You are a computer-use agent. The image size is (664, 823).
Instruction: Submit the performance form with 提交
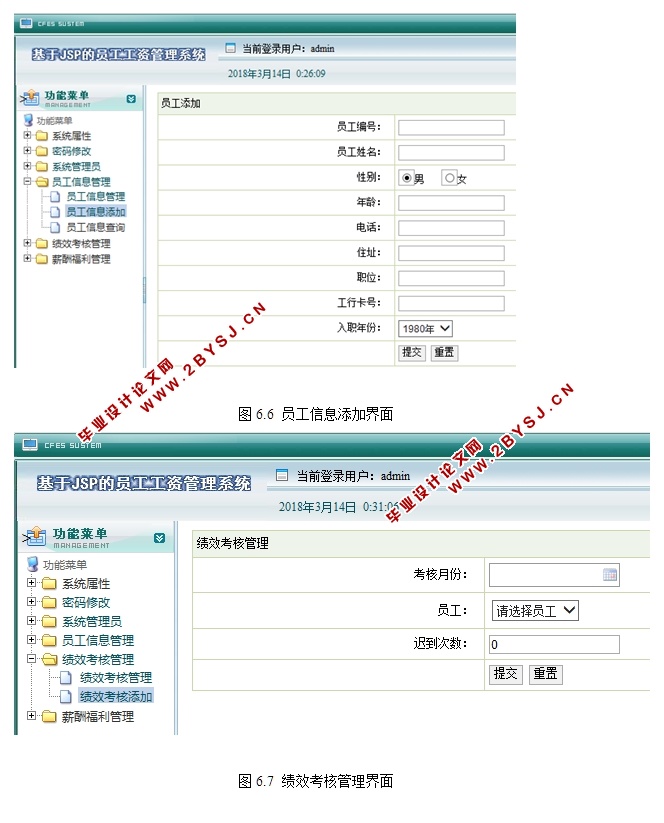505,674
